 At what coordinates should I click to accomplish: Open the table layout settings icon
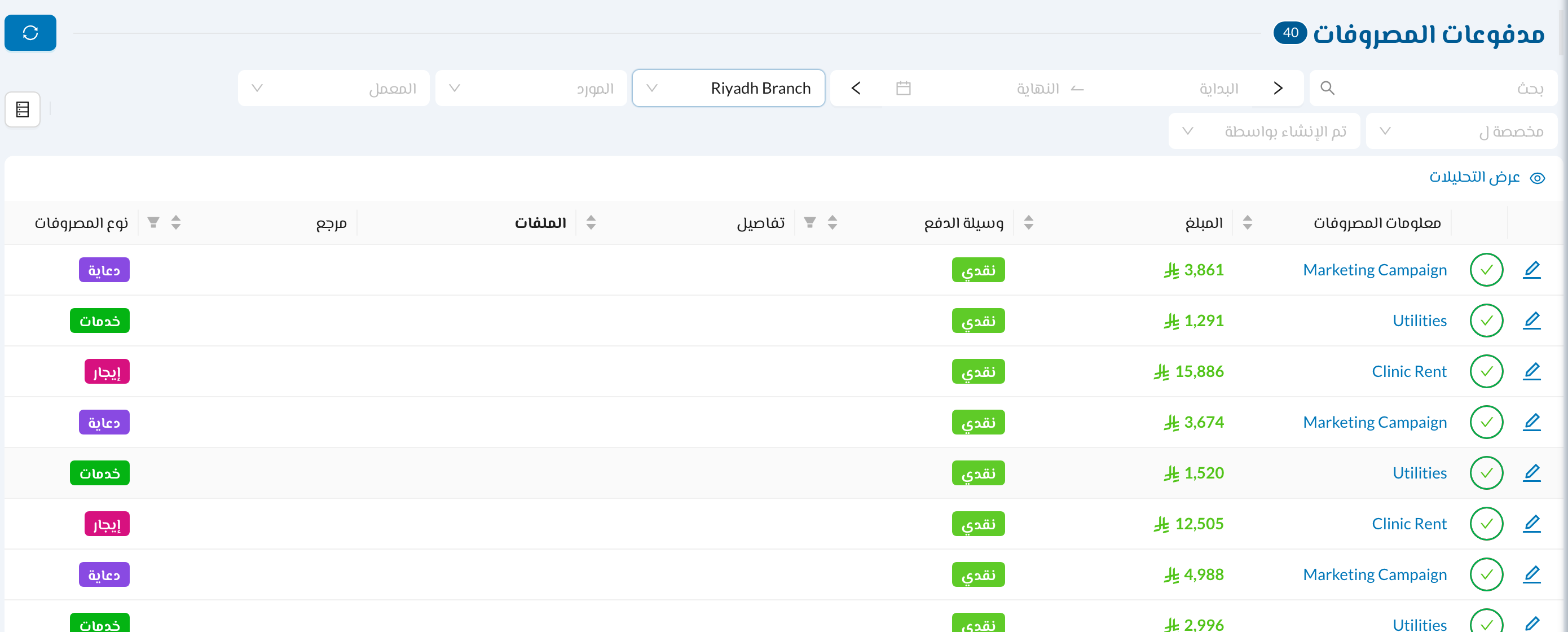(23, 109)
